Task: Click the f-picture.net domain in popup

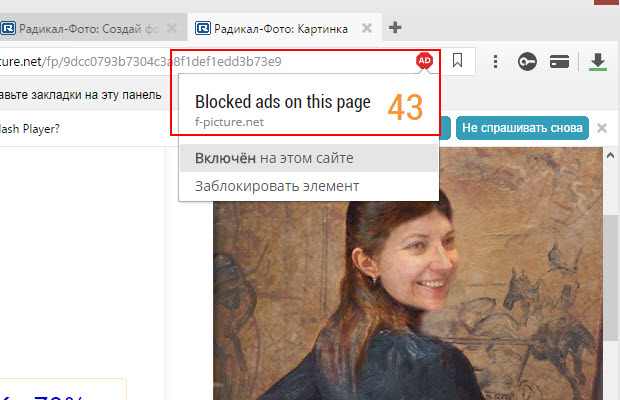Action: pyautogui.click(x=232, y=120)
